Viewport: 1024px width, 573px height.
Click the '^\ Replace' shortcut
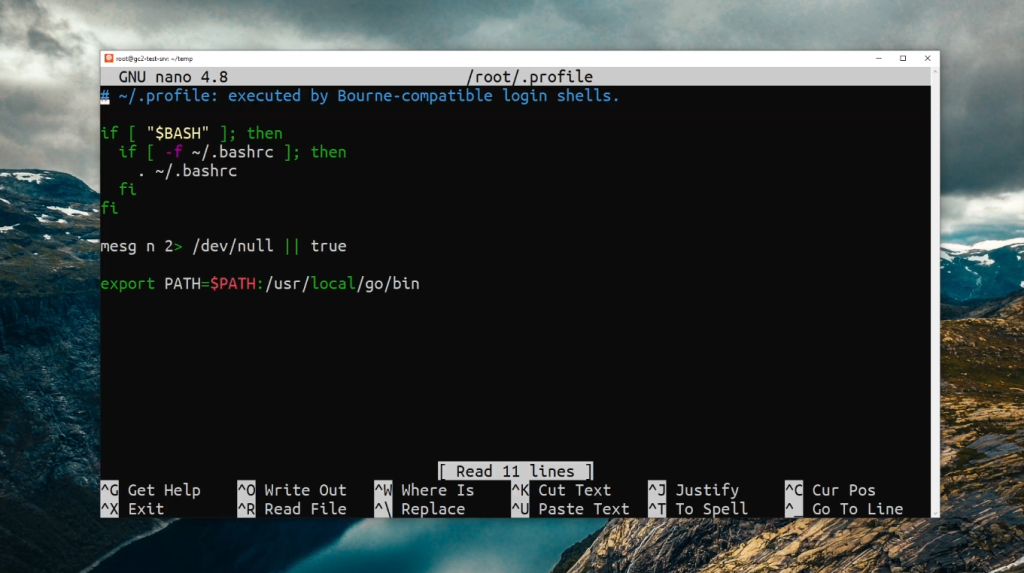tap(420, 509)
